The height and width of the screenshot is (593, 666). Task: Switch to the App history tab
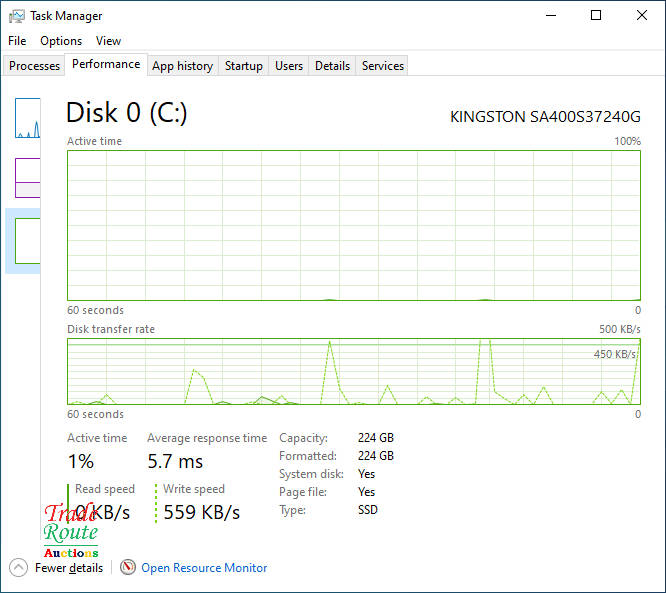tap(182, 66)
